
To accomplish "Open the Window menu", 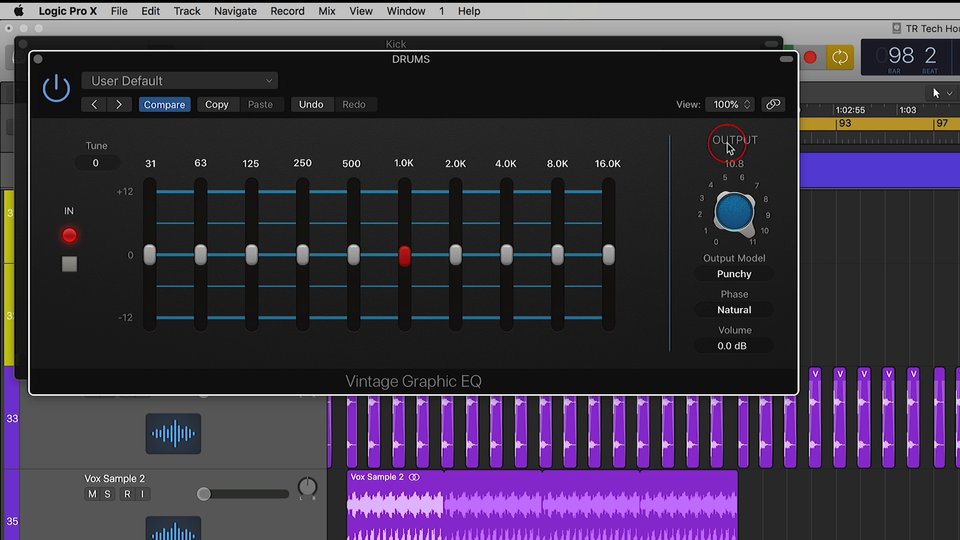I will [406, 11].
